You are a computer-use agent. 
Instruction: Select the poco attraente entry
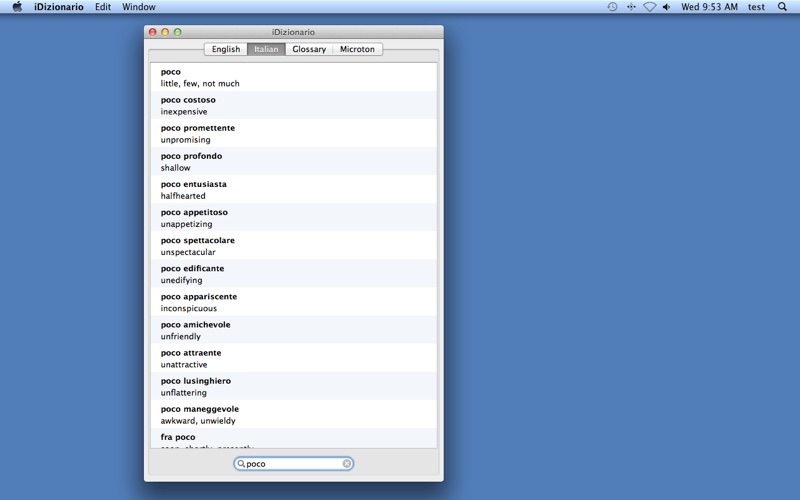294,358
